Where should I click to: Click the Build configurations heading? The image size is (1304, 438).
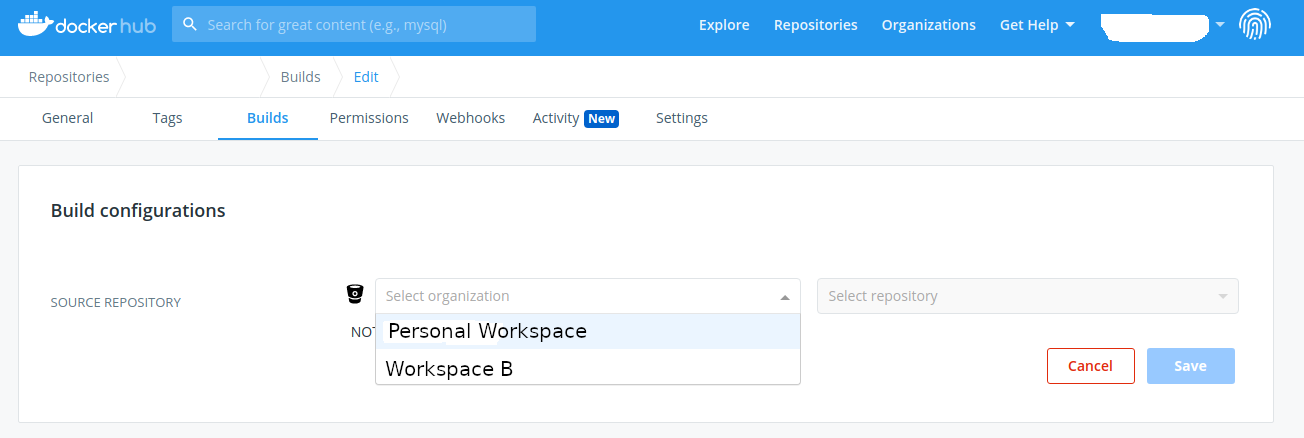point(138,211)
